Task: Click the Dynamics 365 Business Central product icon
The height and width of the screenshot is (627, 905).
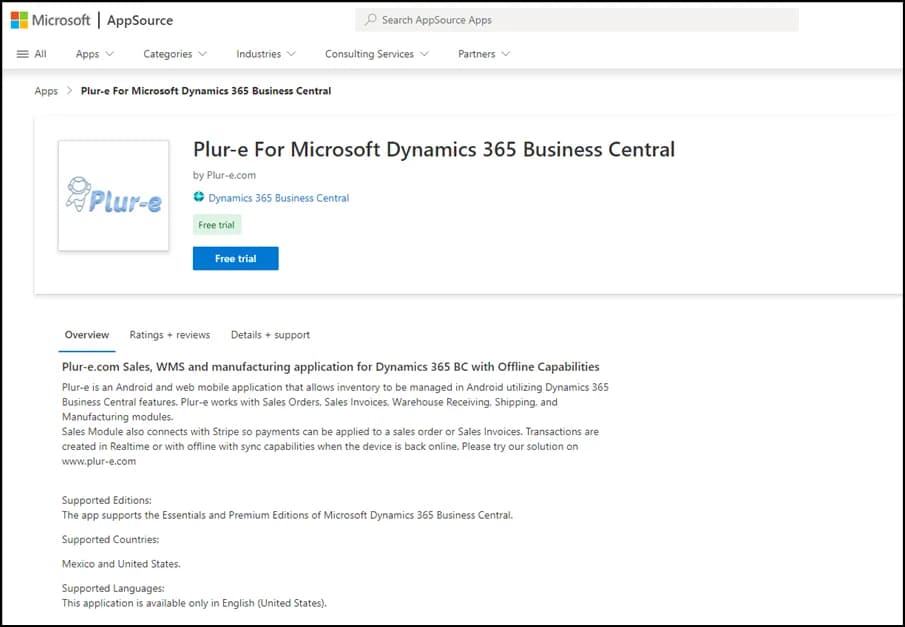Action: pyautogui.click(x=199, y=197)
